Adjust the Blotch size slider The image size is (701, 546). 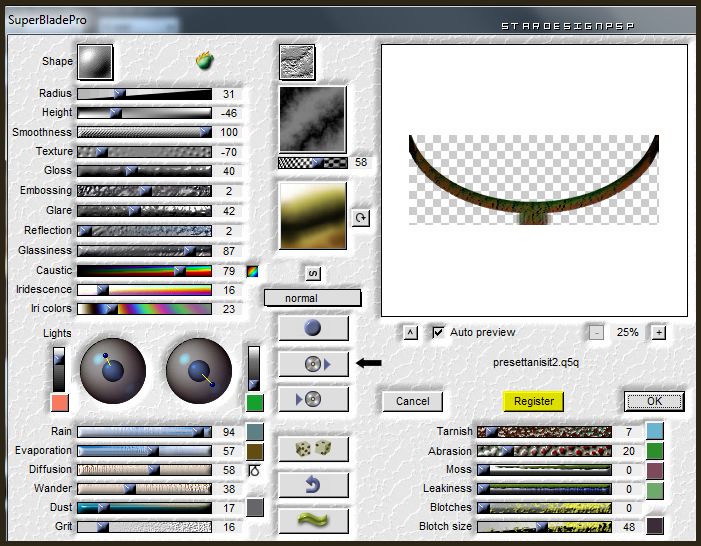pyautogui.click(x=544, y=527)
